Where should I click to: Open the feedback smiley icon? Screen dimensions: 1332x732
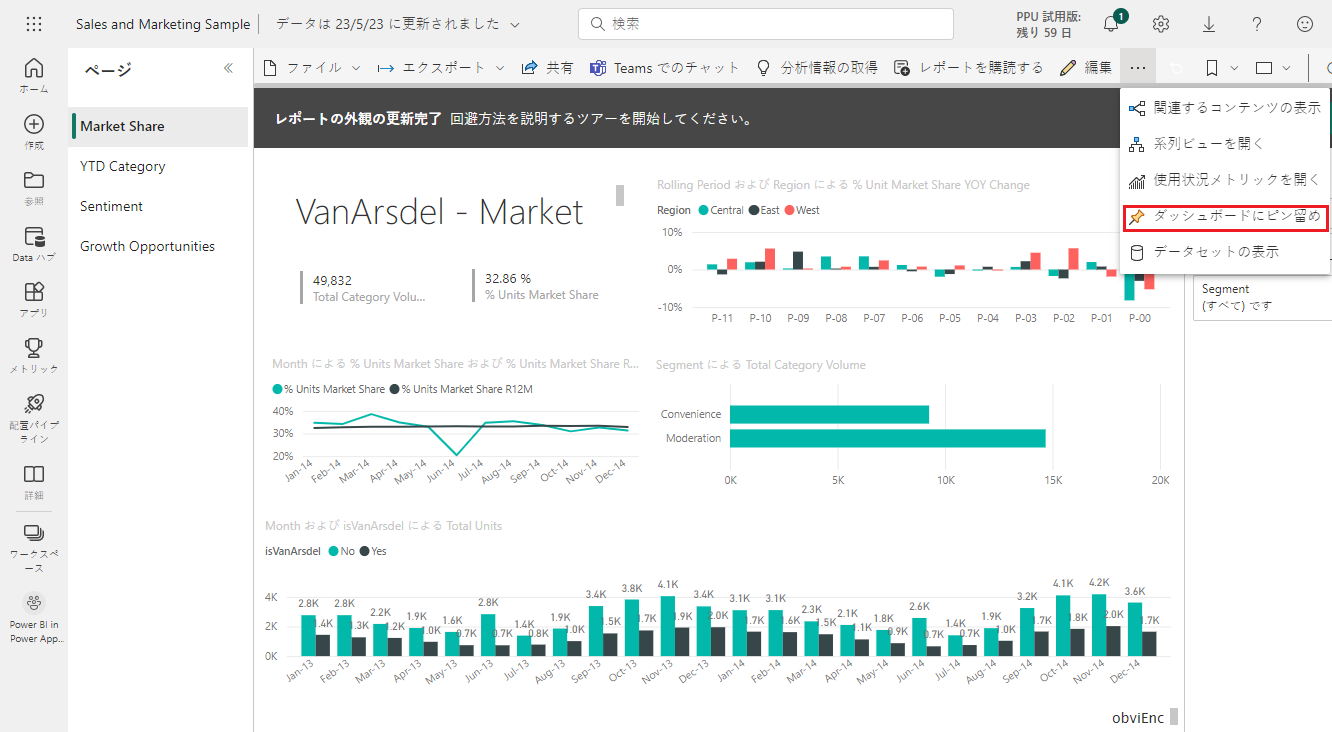pos(1305,24)
